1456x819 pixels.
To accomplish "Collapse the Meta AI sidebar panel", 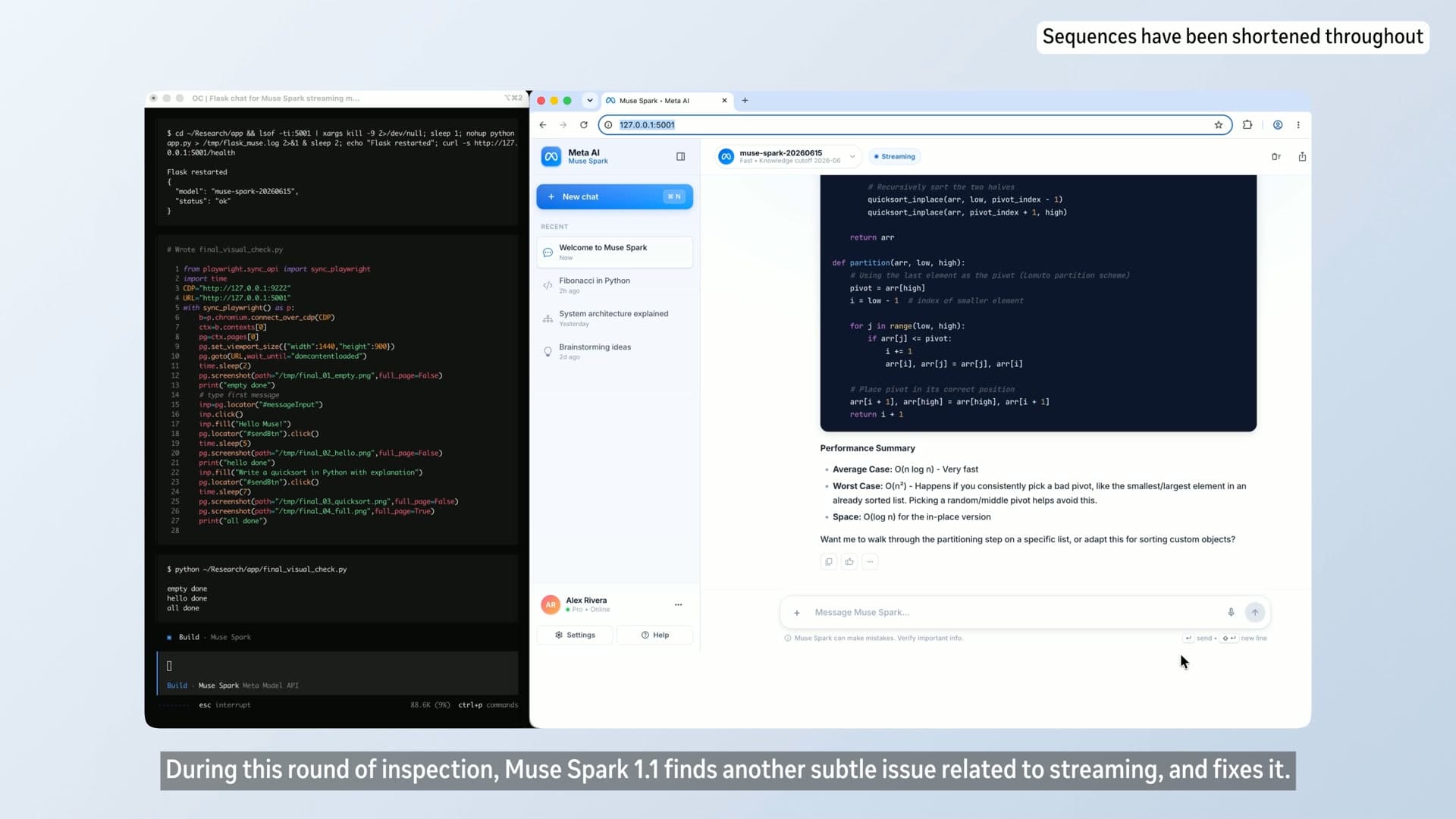I will (680, 157).
